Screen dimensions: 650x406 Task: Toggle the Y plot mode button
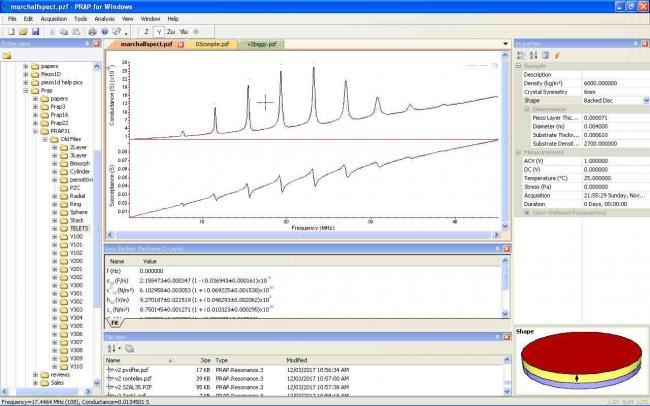(161, 31)
